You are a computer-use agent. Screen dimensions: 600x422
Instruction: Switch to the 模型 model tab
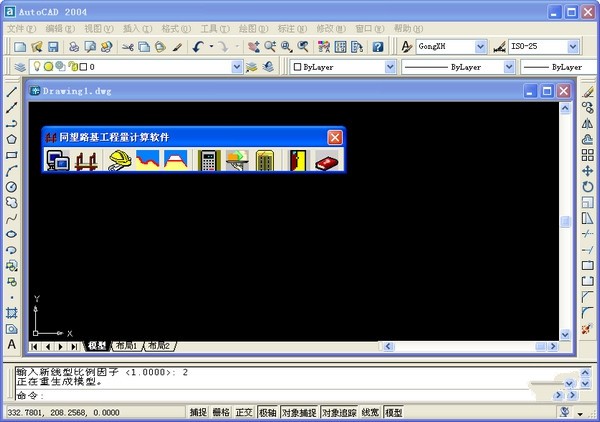(x=97, y=346)
